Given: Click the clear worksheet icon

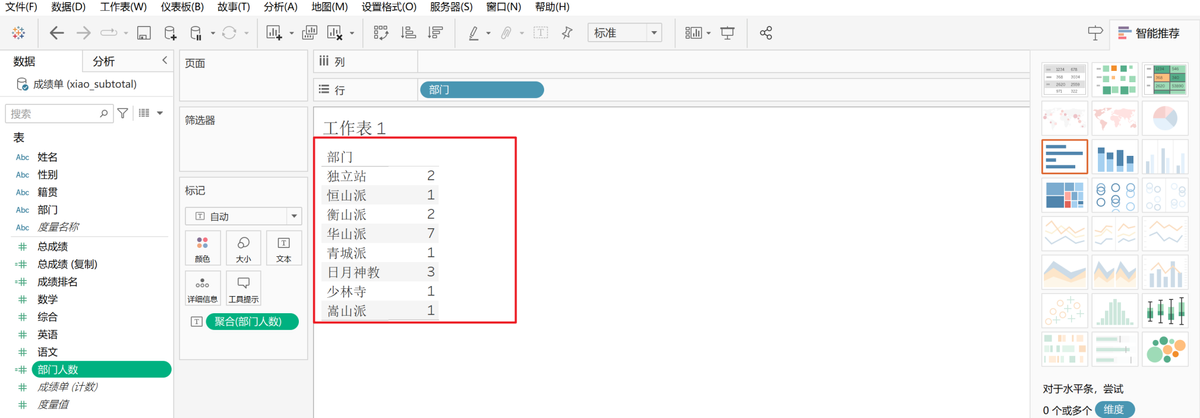Looking at the screenshot, I should click(336, 33).
